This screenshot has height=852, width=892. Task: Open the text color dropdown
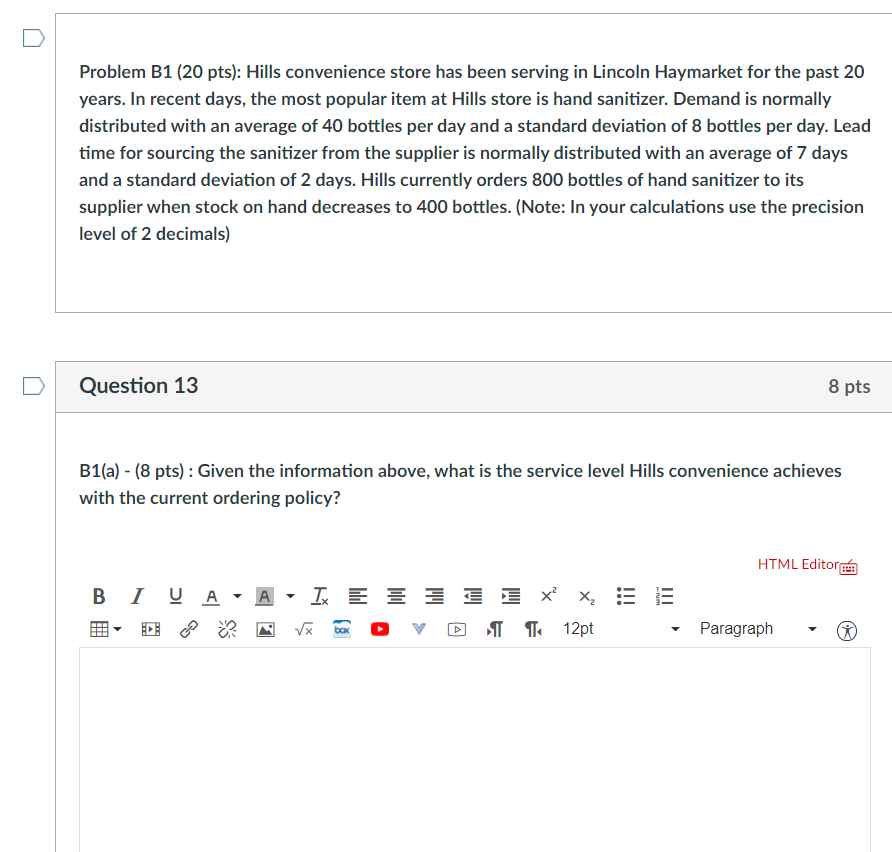click(x=211, y=596)
